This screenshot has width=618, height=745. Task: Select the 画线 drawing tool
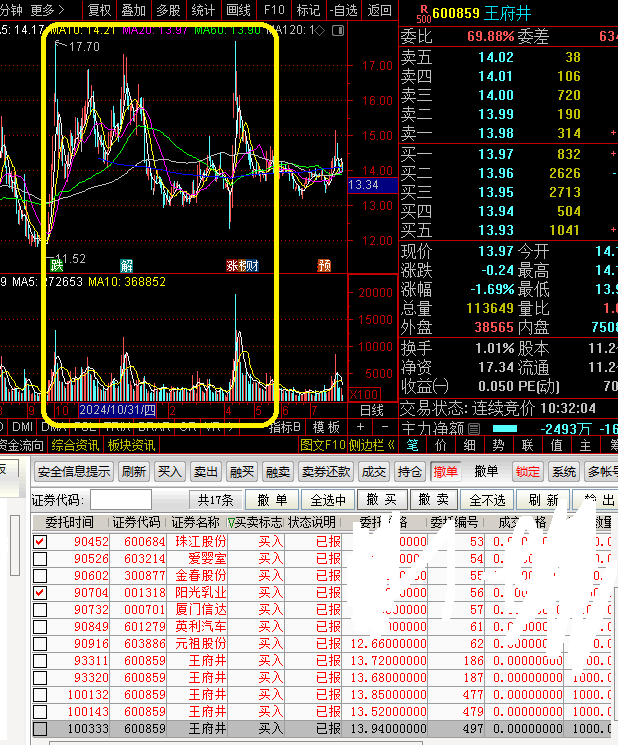pos(238,10)
